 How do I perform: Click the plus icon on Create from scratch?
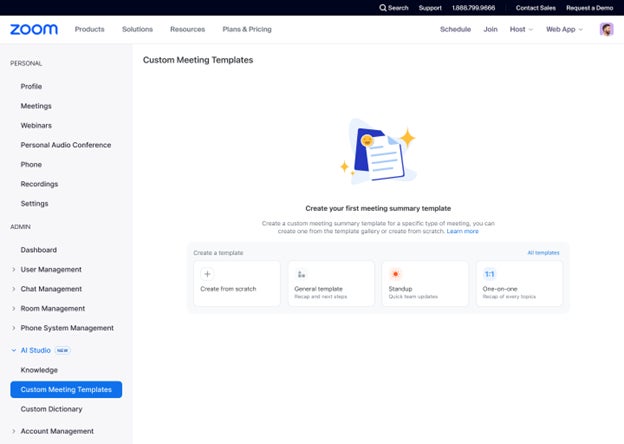pyautogui.click(x=207, y=274)
